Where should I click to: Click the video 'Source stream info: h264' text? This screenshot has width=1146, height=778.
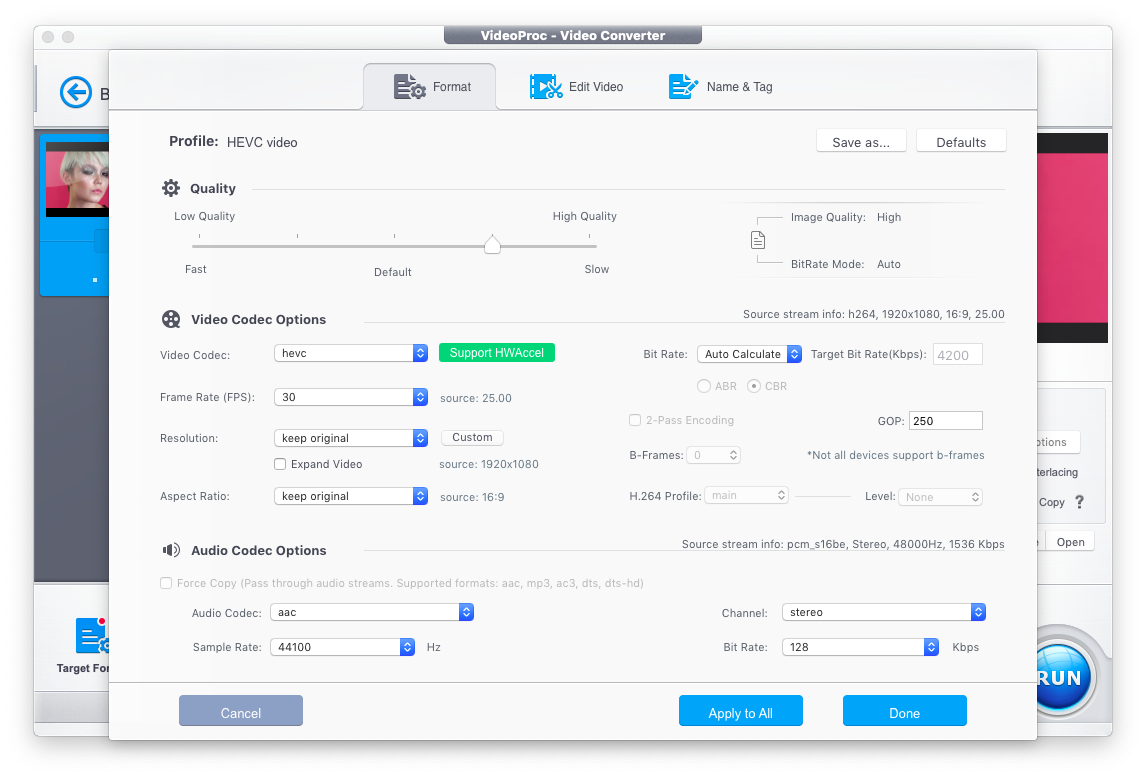pos(873,314)
